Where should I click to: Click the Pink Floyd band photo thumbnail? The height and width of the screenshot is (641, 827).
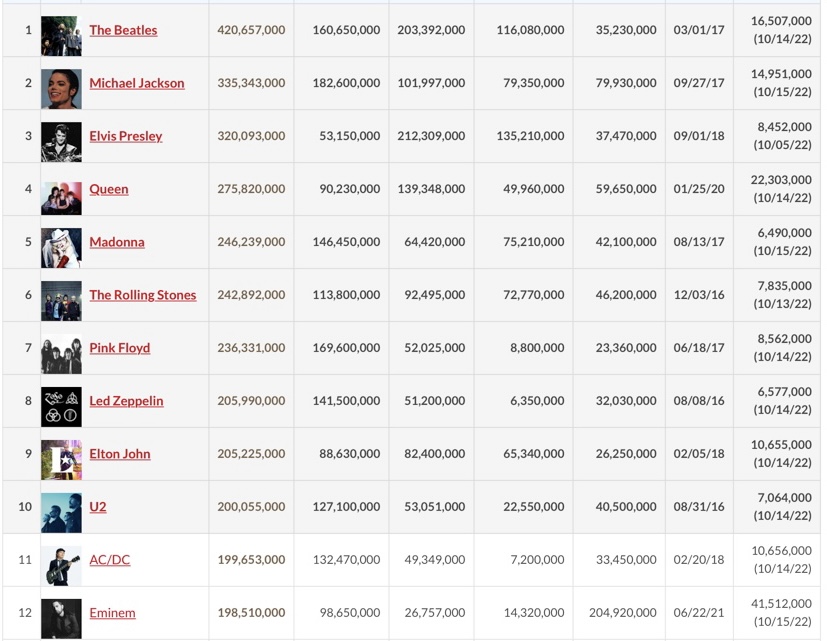(x=62, y=348)
